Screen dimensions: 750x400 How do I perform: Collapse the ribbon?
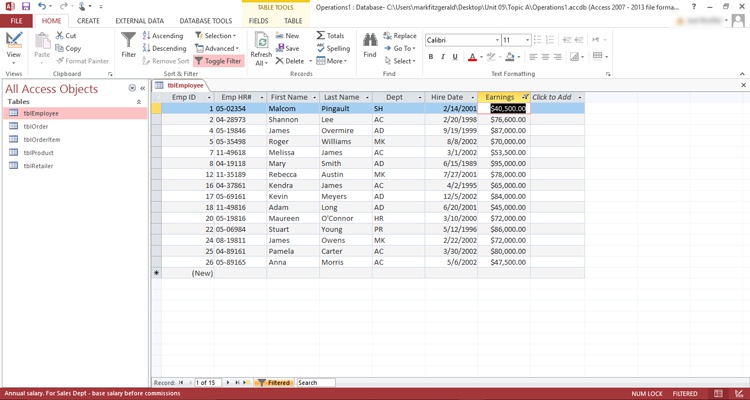coord(742,74)
